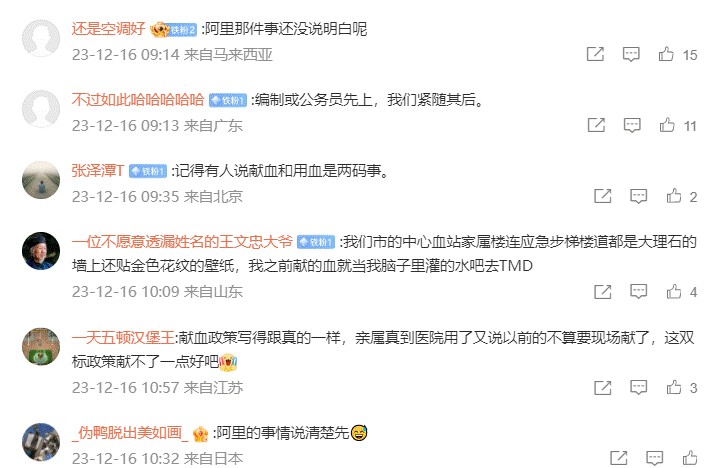
Task: Click the avatar of 张泽潭T
Action: 41,180
